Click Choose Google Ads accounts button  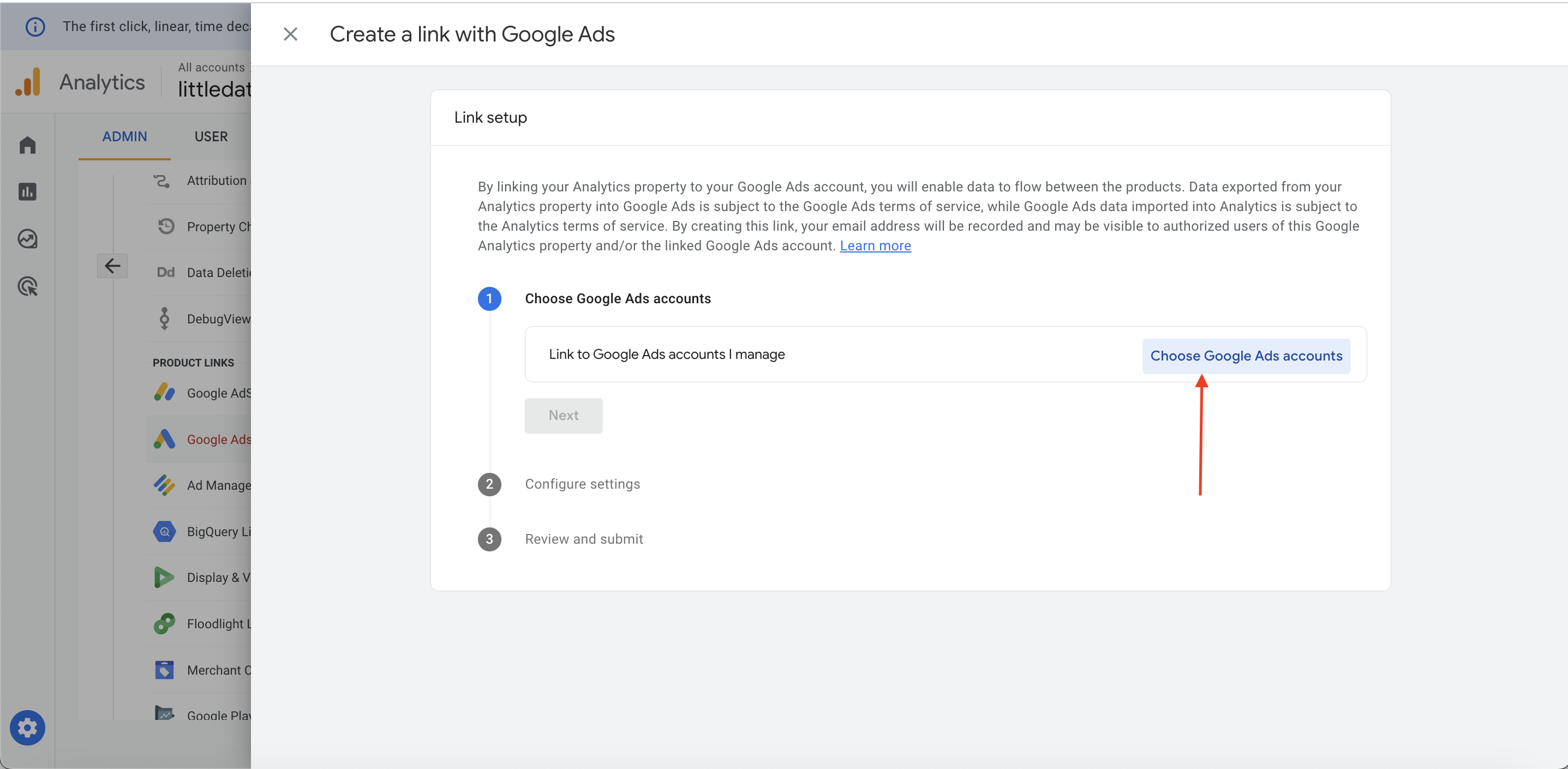pyautogui.click(x=1246, y=355)
